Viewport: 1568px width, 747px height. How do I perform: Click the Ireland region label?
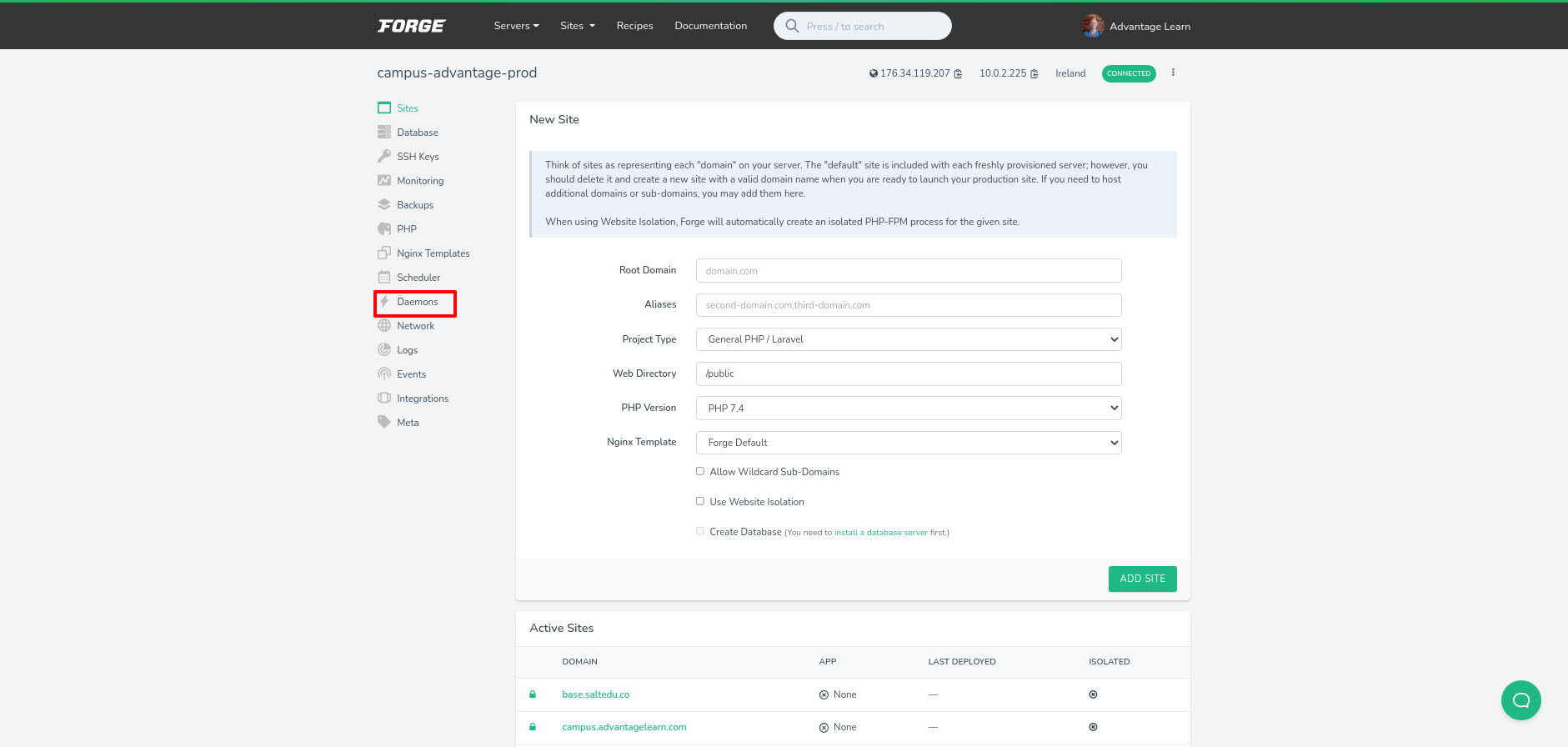tap(1070, 73)
